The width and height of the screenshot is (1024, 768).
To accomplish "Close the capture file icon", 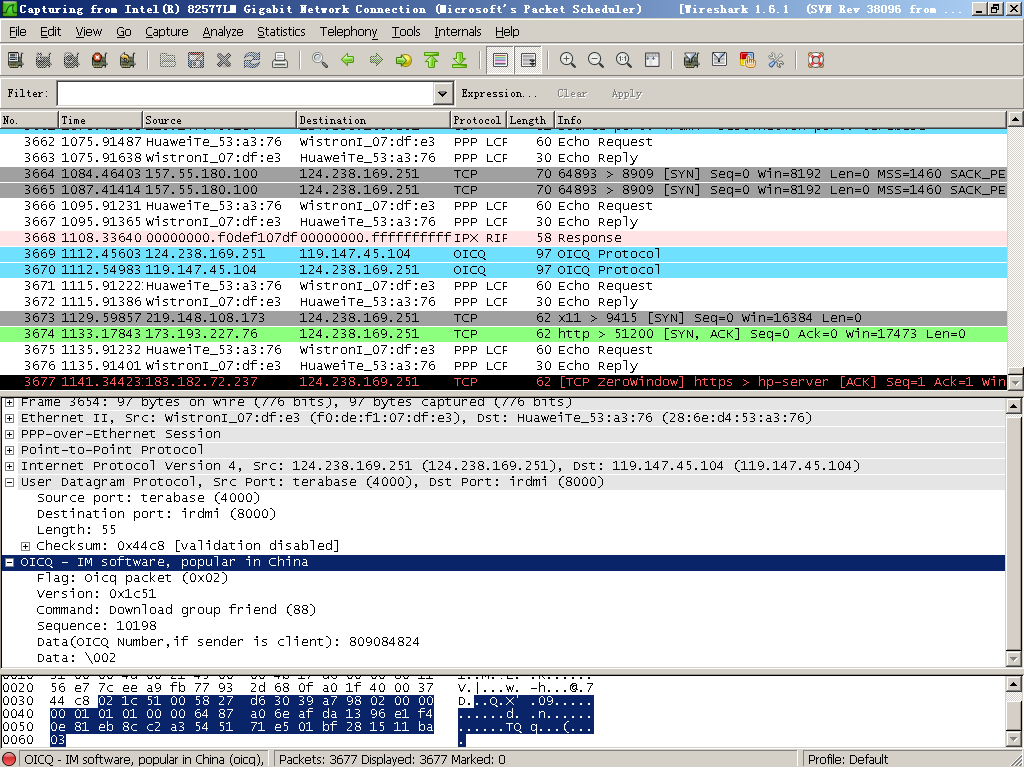I will pyautogui.click(x=224, y=60).
